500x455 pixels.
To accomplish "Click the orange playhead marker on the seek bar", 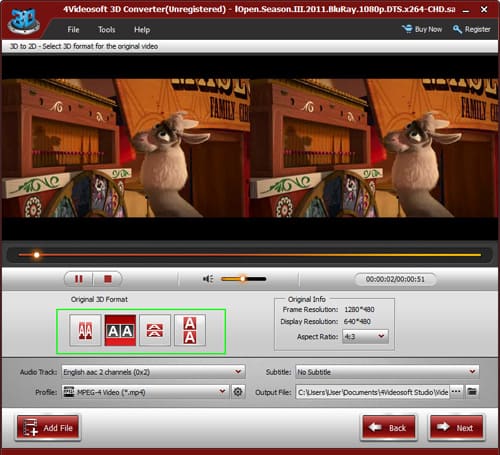I will pyautogui.click(x=37, y=255).
